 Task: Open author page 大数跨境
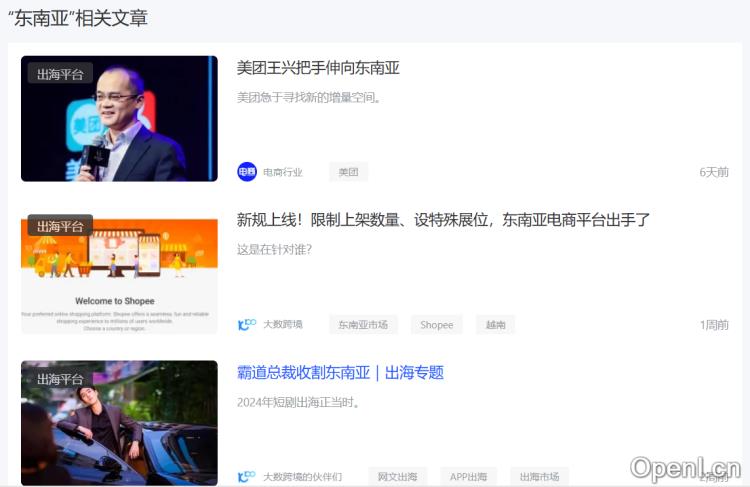pos(283,324)
